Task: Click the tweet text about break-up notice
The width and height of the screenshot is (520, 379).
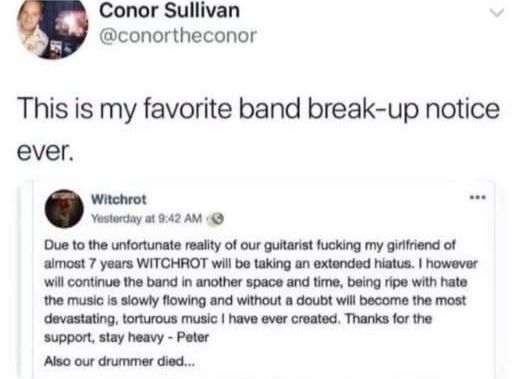Action: pos(258,130)
